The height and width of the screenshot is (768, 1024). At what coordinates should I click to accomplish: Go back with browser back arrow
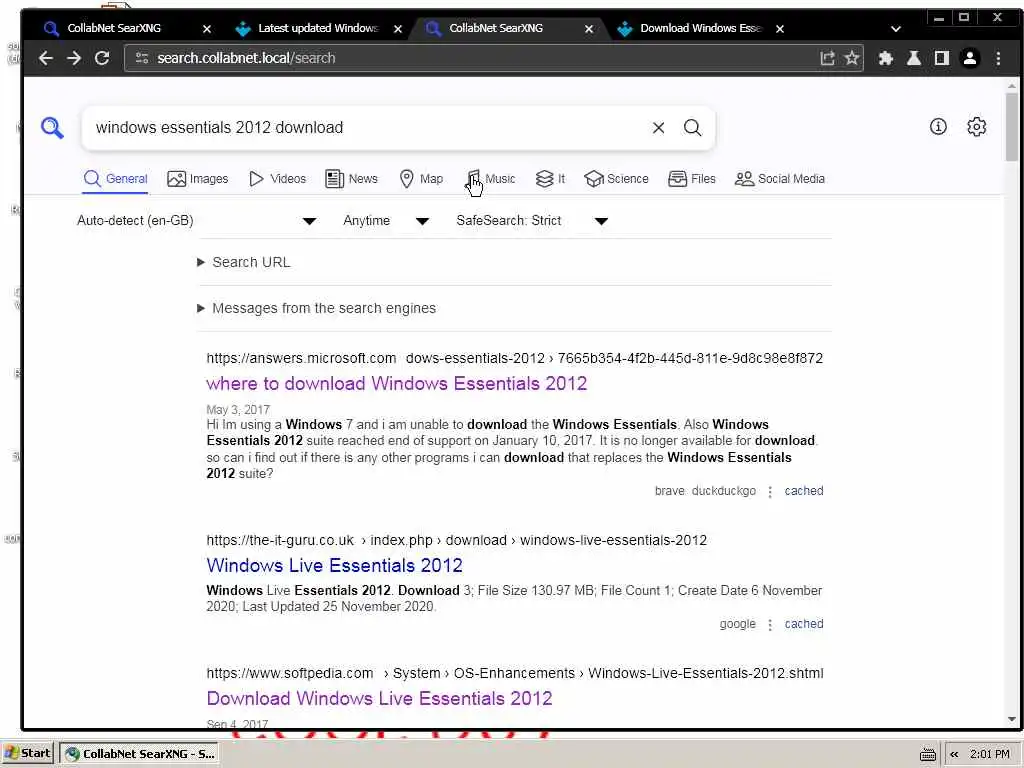tap(46, 58)
